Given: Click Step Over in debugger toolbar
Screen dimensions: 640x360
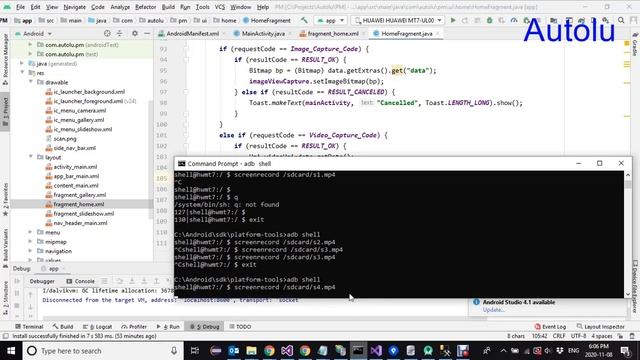Looking at the screenshot, I should point(120,281).
